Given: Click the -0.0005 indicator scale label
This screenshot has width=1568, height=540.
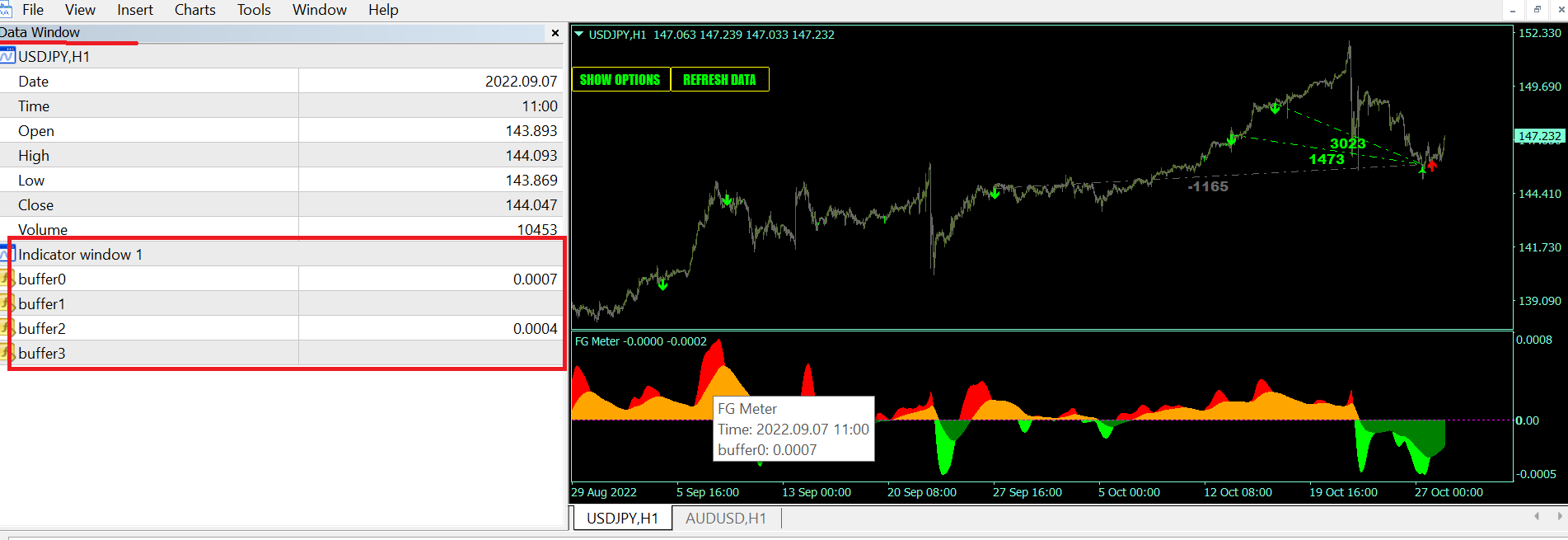Looking at the screenshot, I should [1536, 474].
